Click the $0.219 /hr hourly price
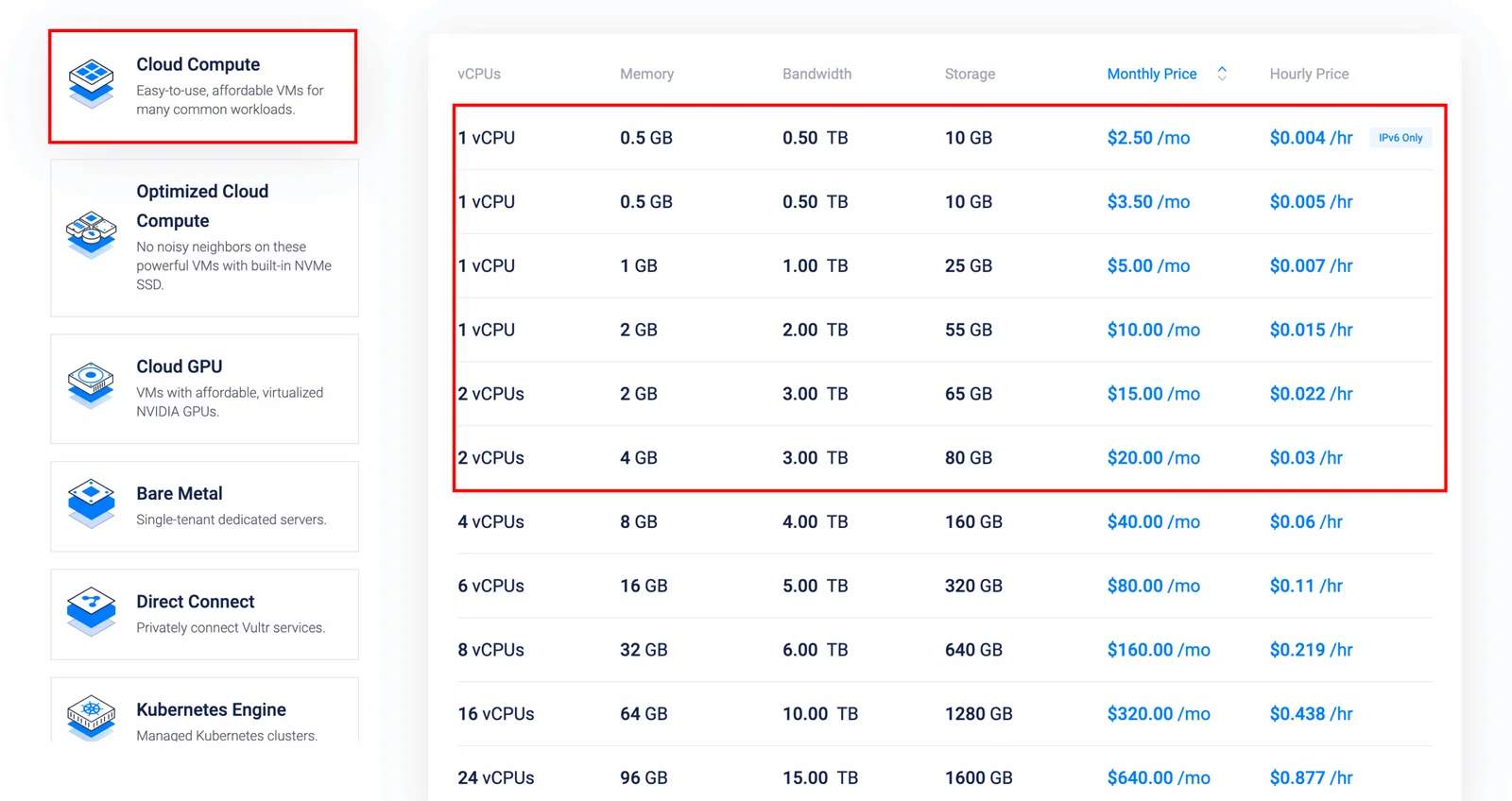The image size is (1512, 801). pos(1311,650)
